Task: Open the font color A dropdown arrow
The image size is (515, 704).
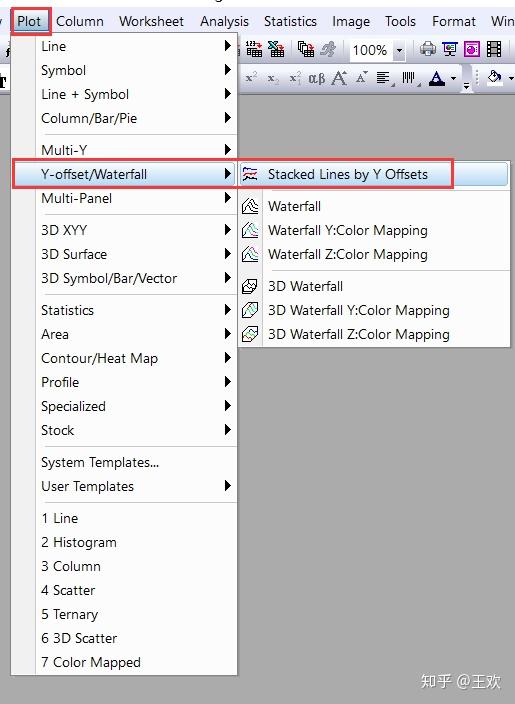Action: (453, 79)
